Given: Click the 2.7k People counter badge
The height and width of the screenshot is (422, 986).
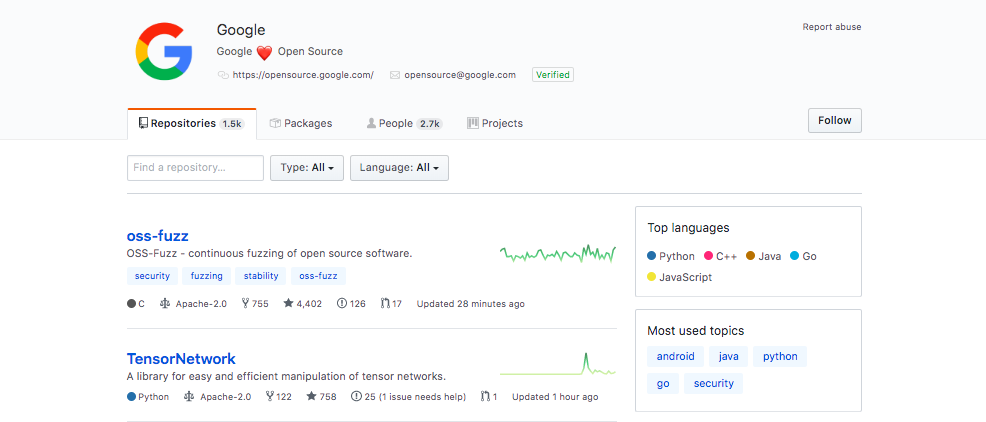Looking at the screenshot, I should coord(429,124).
